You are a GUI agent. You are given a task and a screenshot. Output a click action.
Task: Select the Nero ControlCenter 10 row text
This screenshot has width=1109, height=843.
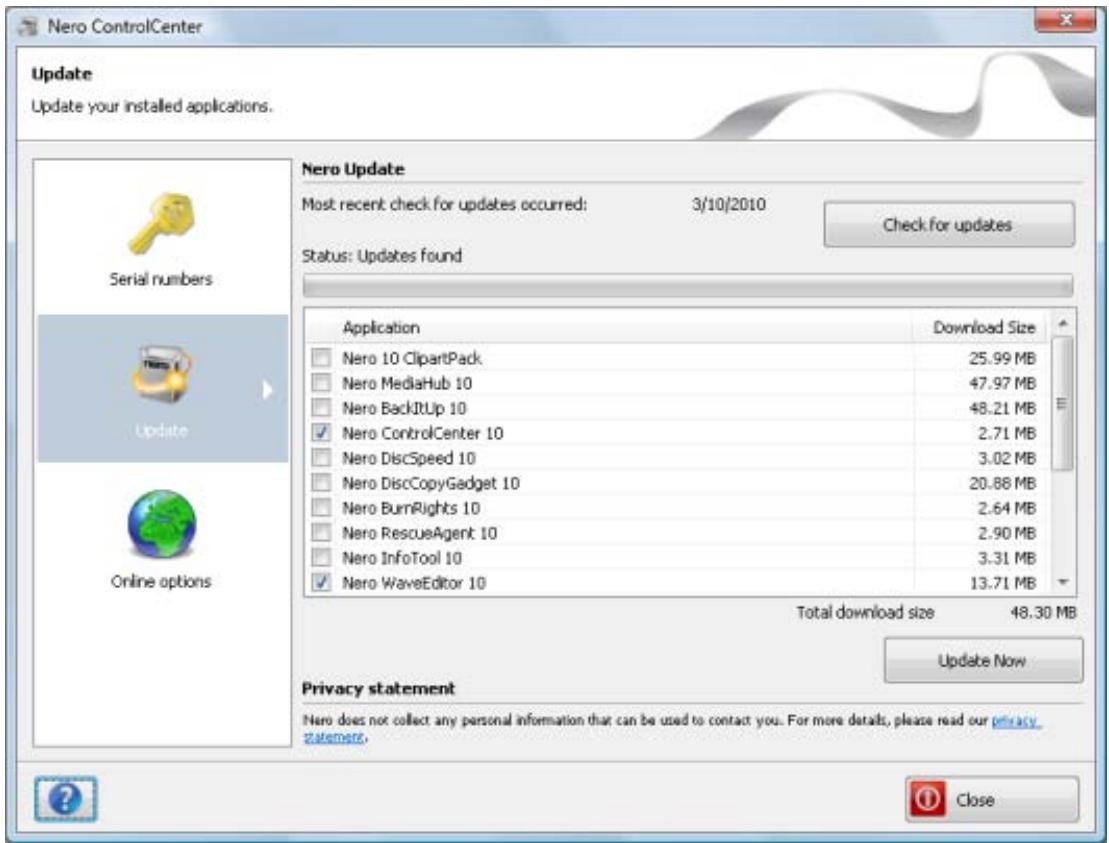(x=422, y=433)
